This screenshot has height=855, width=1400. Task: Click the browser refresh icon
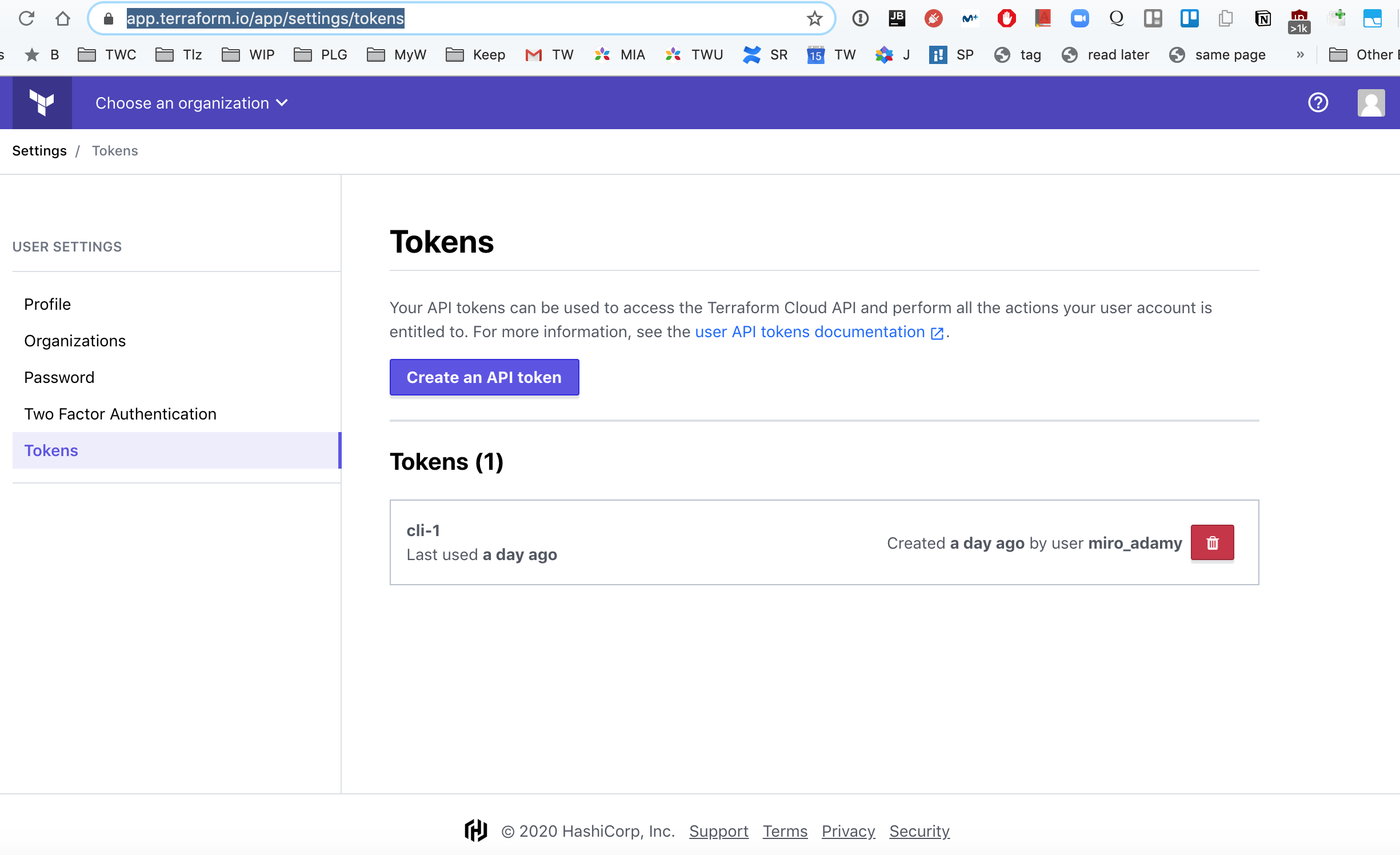pyautogui.click(x=26, y=18)
